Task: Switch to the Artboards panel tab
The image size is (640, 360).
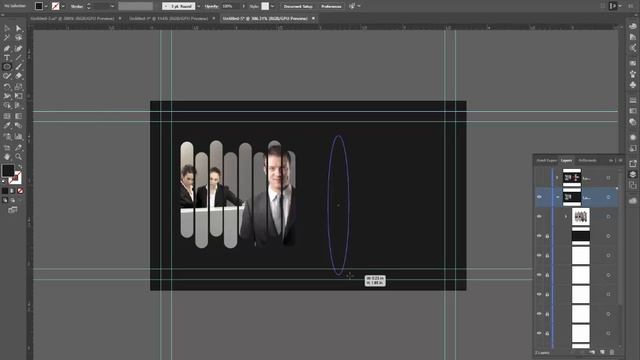Action: [587, 160]
